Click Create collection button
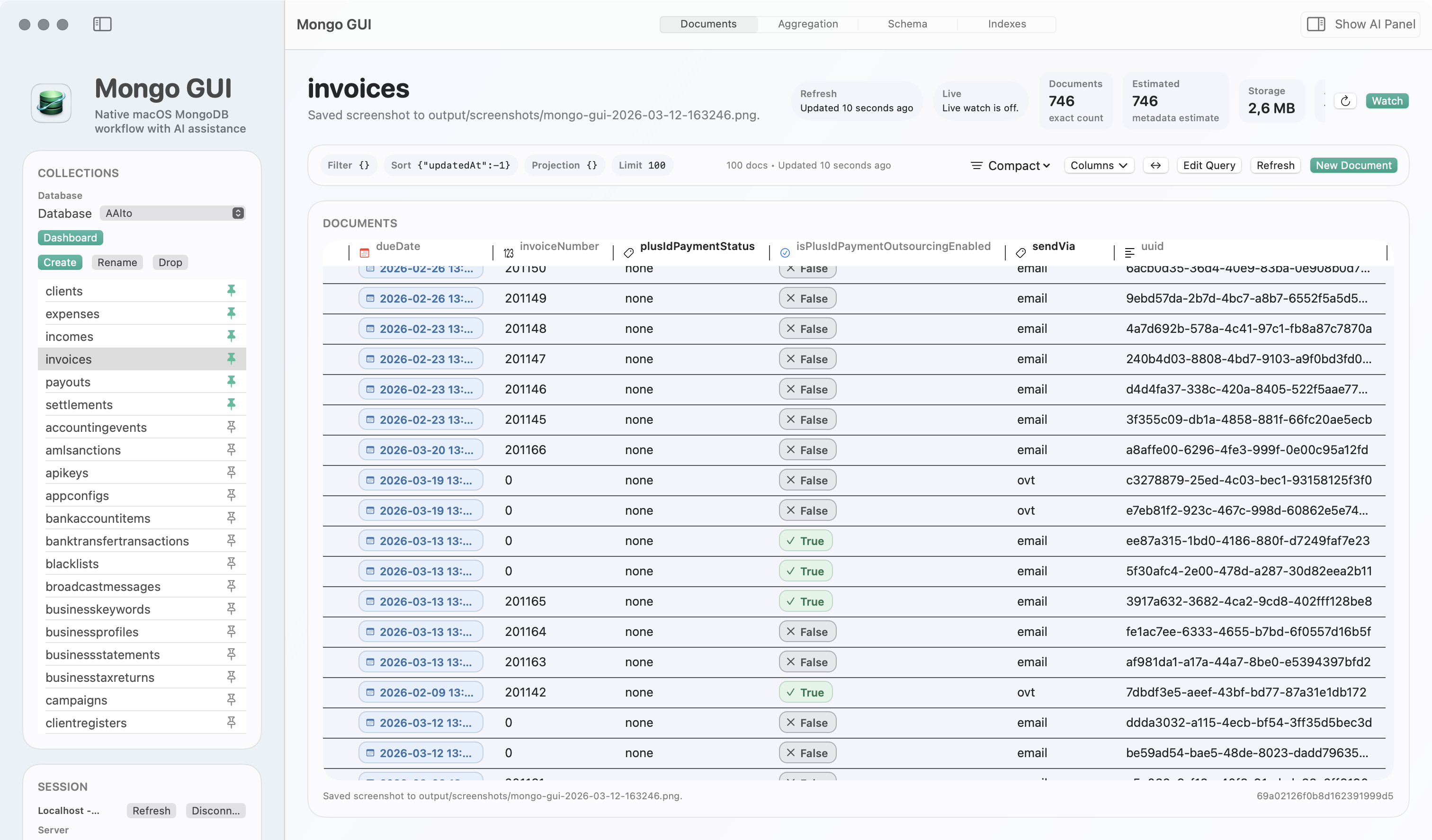This screenshot has width=1432, height=840. coord(60,263)
